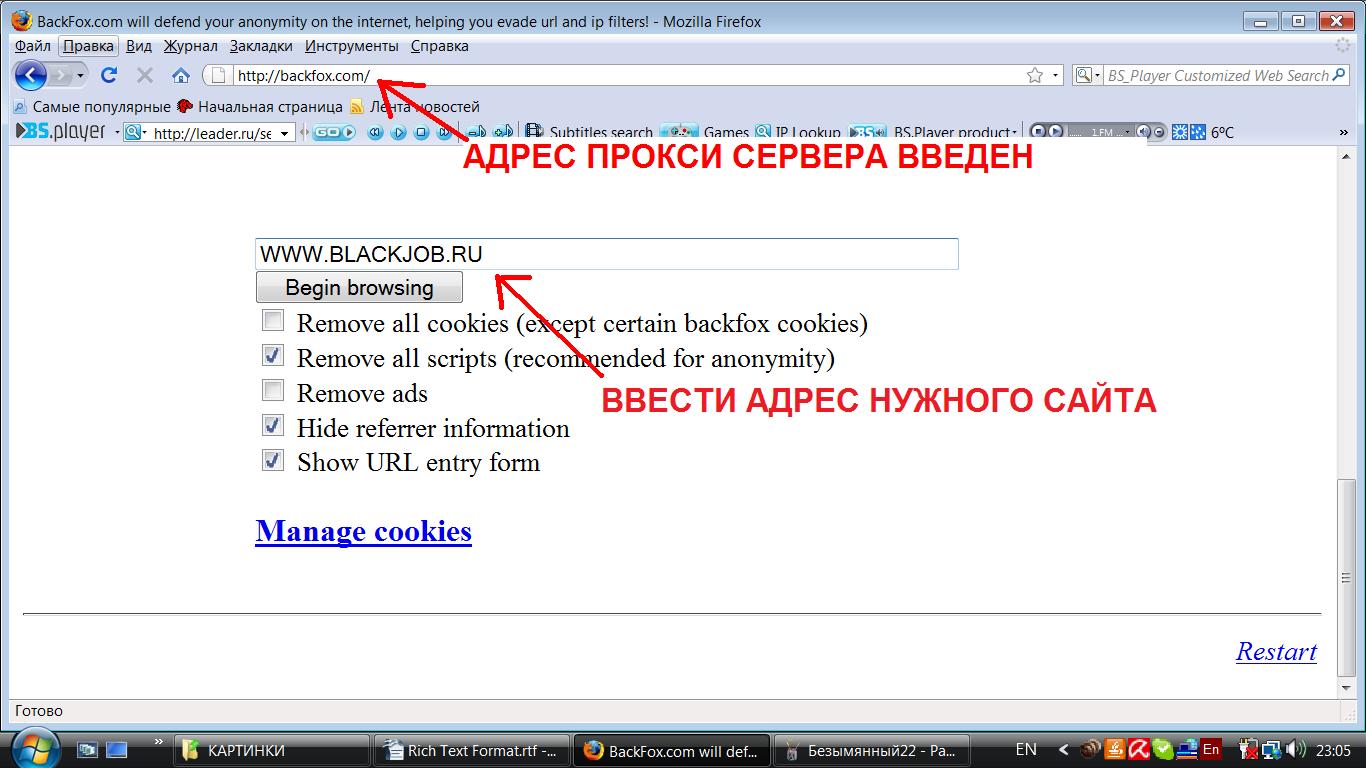Open the Правка menu
The image size is (1366, 768).
pyautogui.click(x=89, y=46)
